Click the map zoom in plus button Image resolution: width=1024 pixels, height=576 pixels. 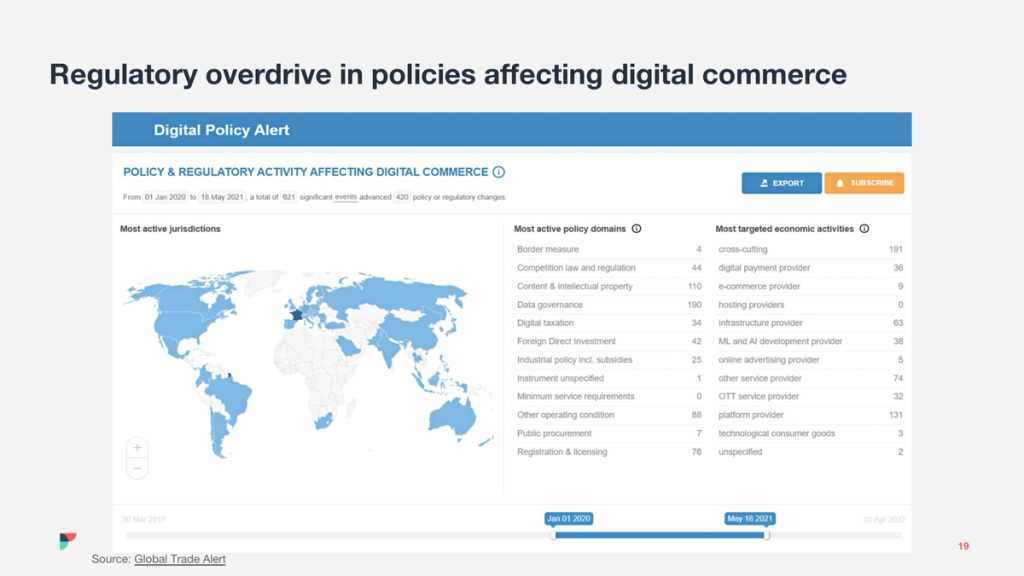coord(137,448)
